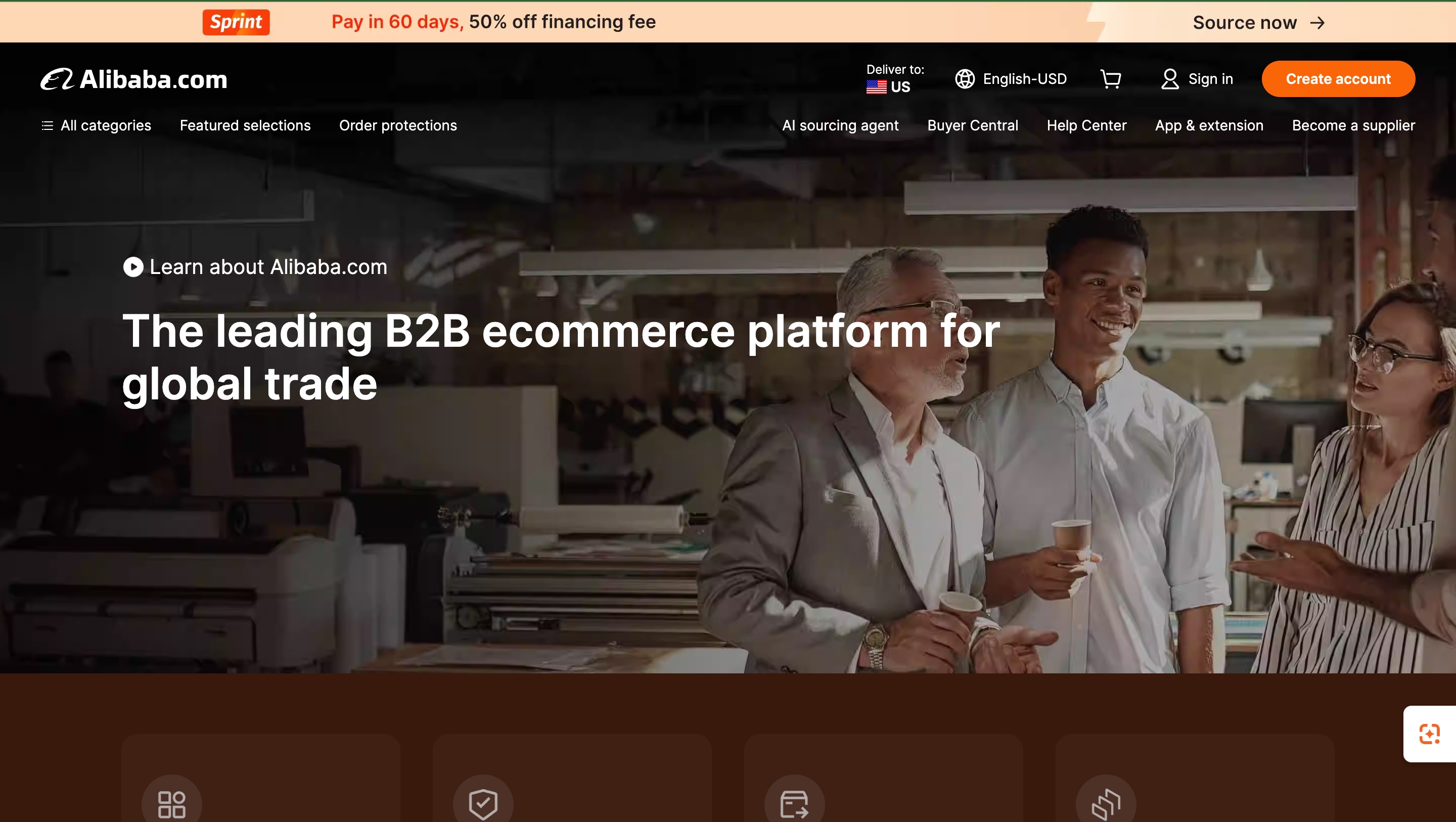Click the Create account button
The width and height of the screenshot is (1456, 822).
click(x=1338, y=79)
